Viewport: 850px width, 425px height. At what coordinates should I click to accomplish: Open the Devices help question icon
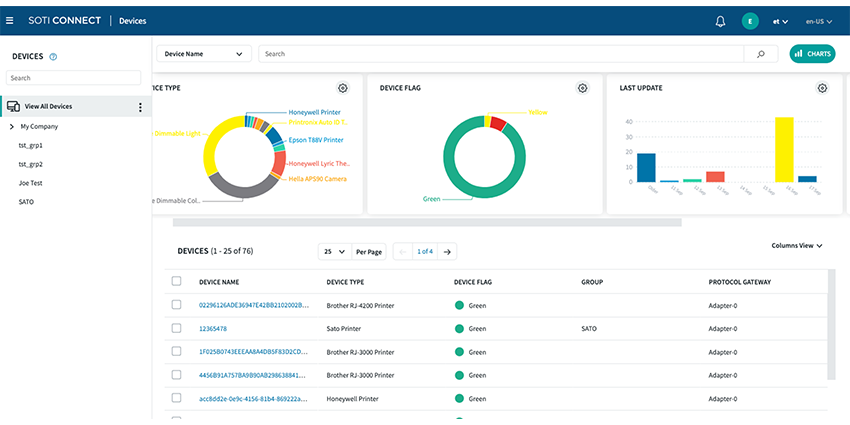point(53,57)
